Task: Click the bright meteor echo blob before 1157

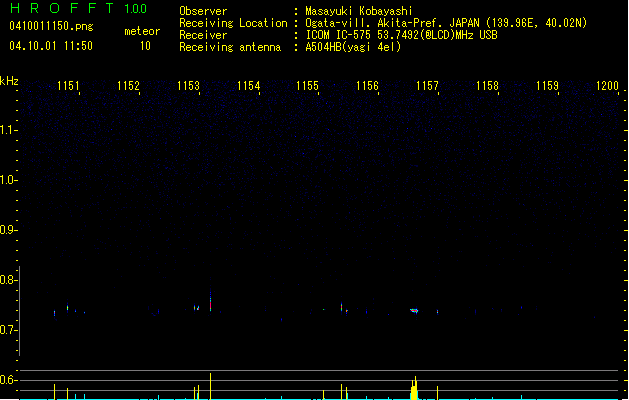Action: pos(414,311)
